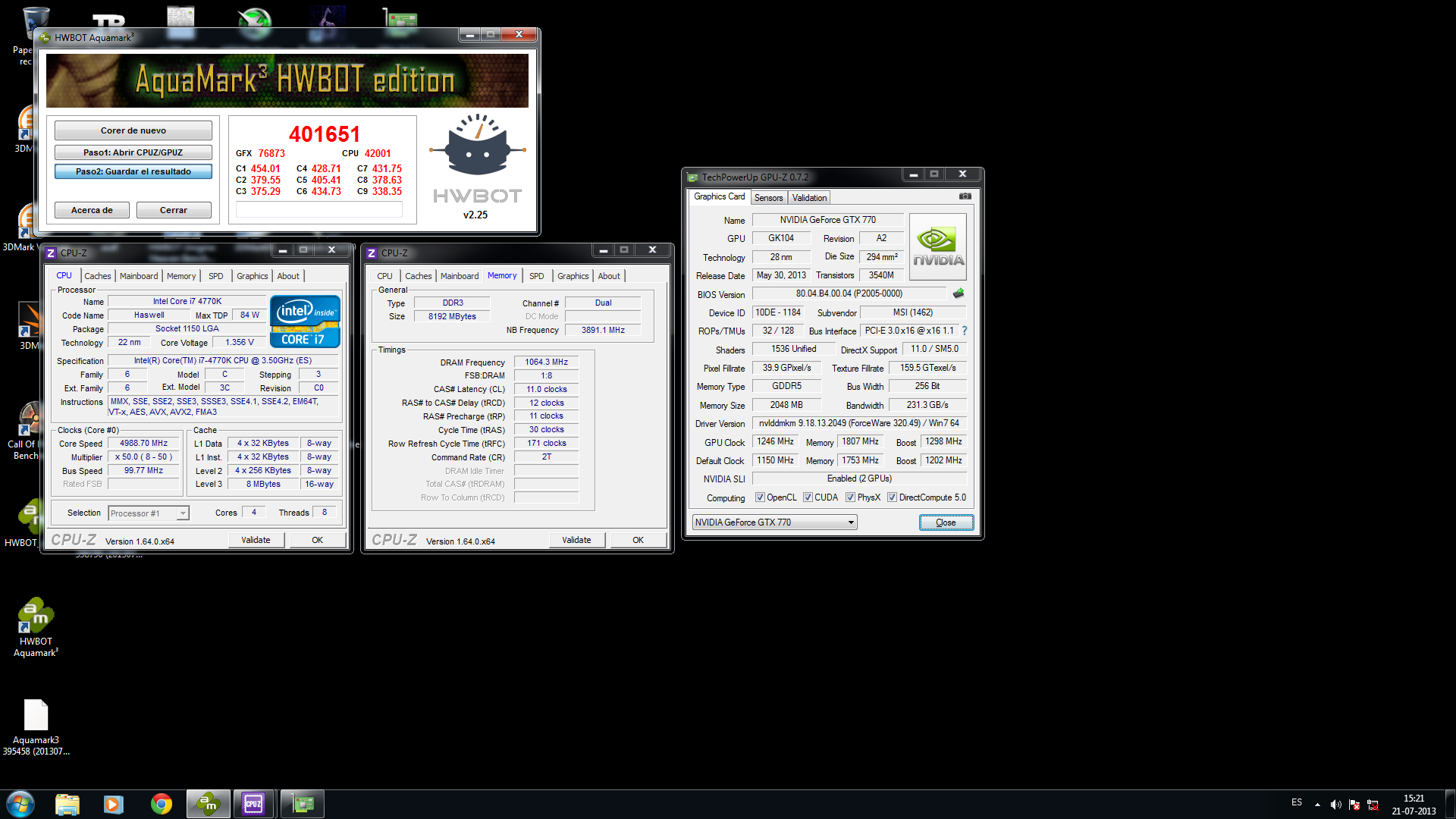The width and height of the screenshot is (1456, 819).
Task: Click the Multiplier value x 50.0
Action: pos(143,457)
